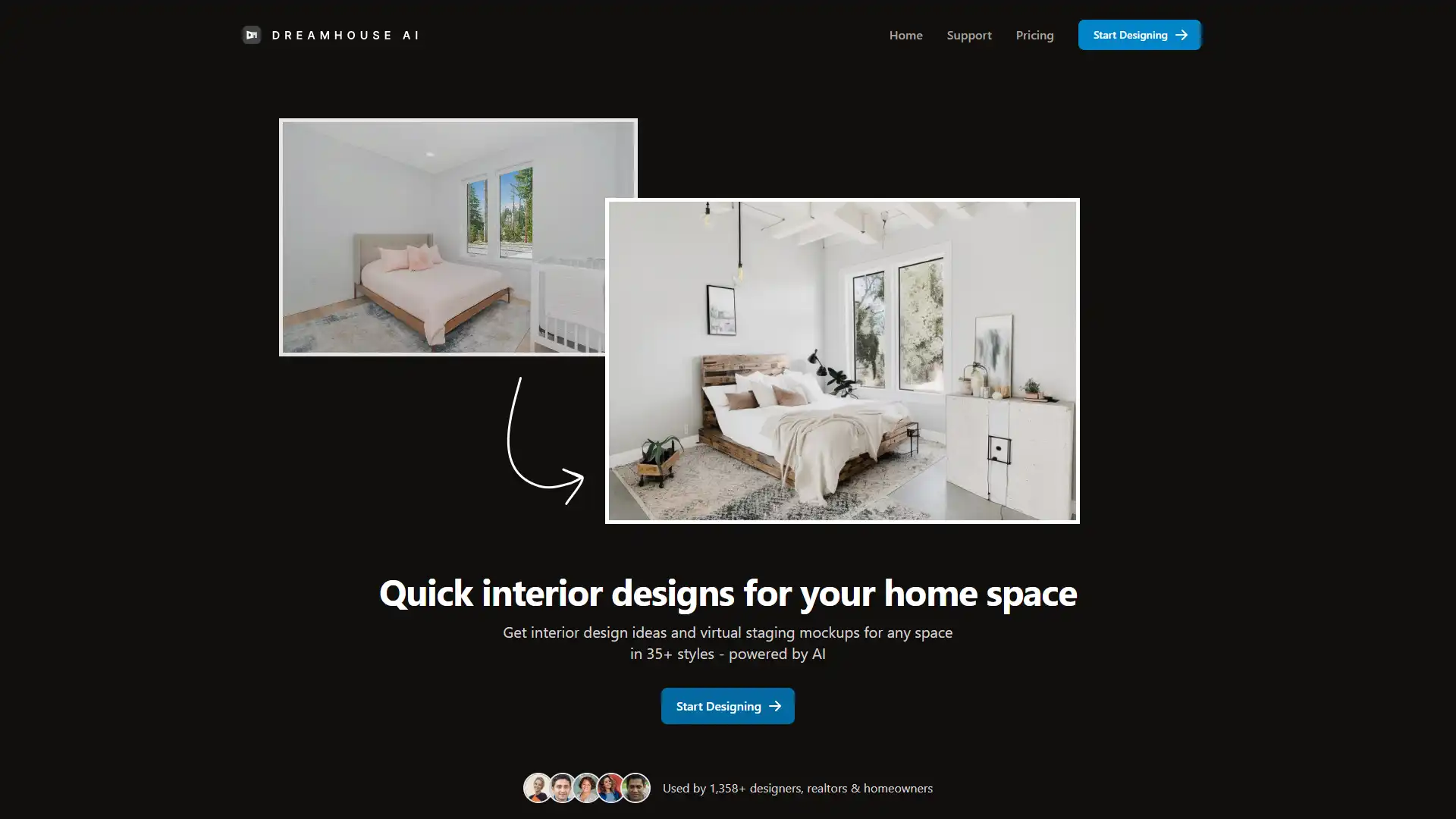Click the user avatar group icon
1456x819 pixels.
pos(586,788)
